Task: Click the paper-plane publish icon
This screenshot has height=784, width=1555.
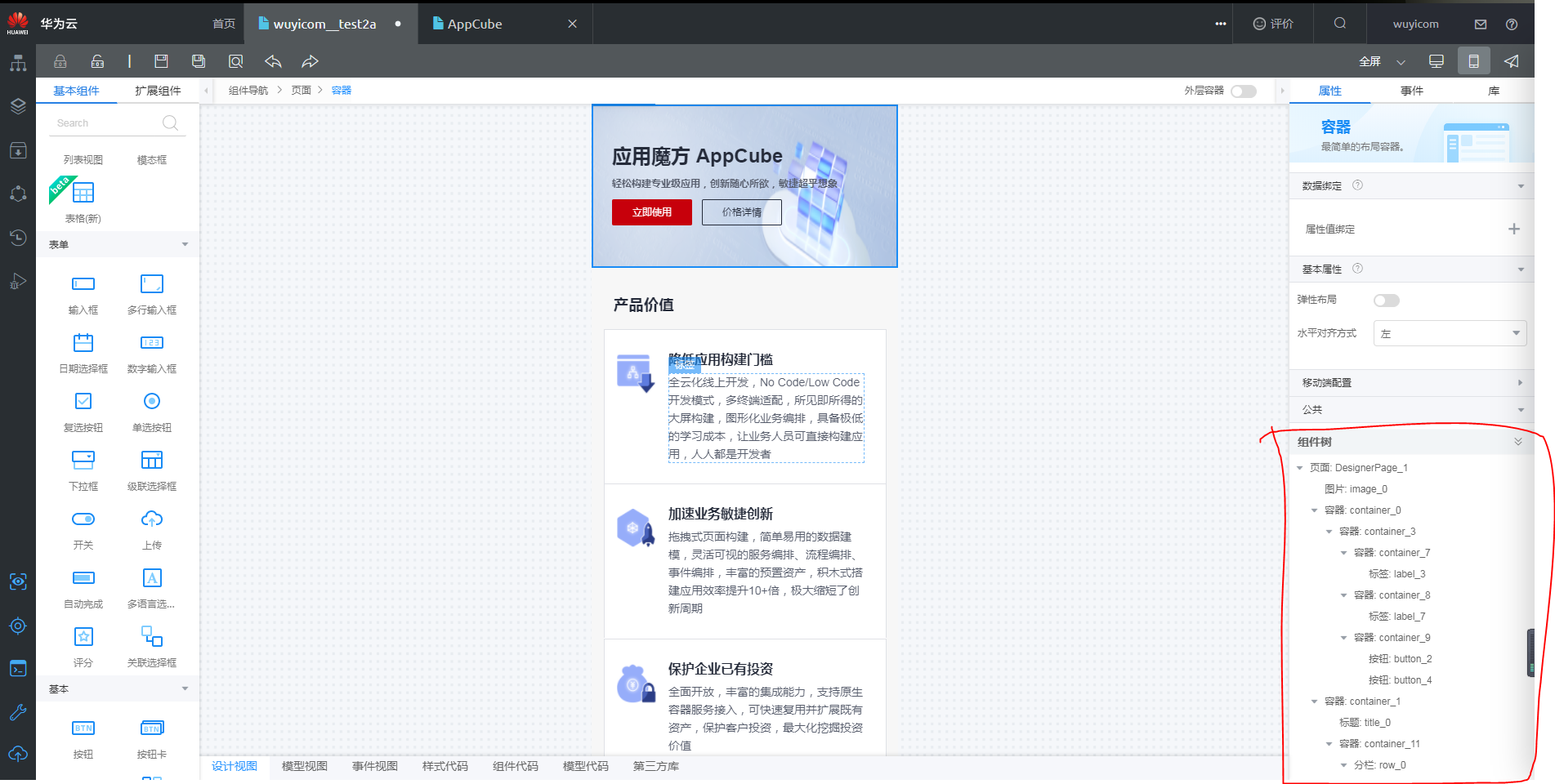Action: 1512,61
